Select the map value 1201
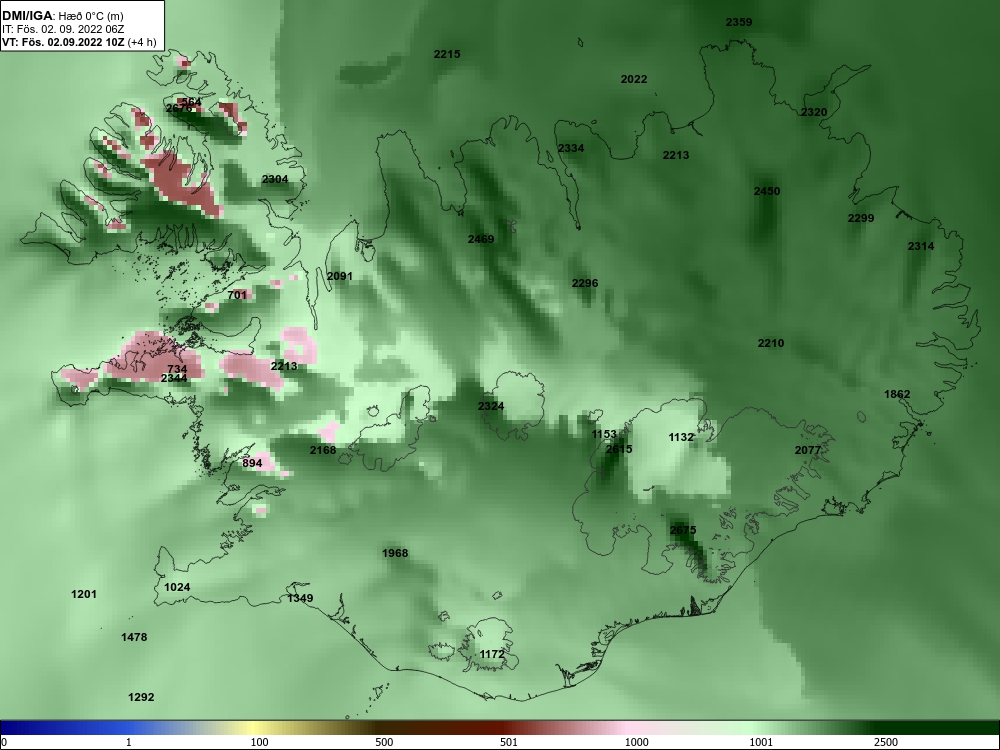 pyautogui.click(x=84, y=594)
